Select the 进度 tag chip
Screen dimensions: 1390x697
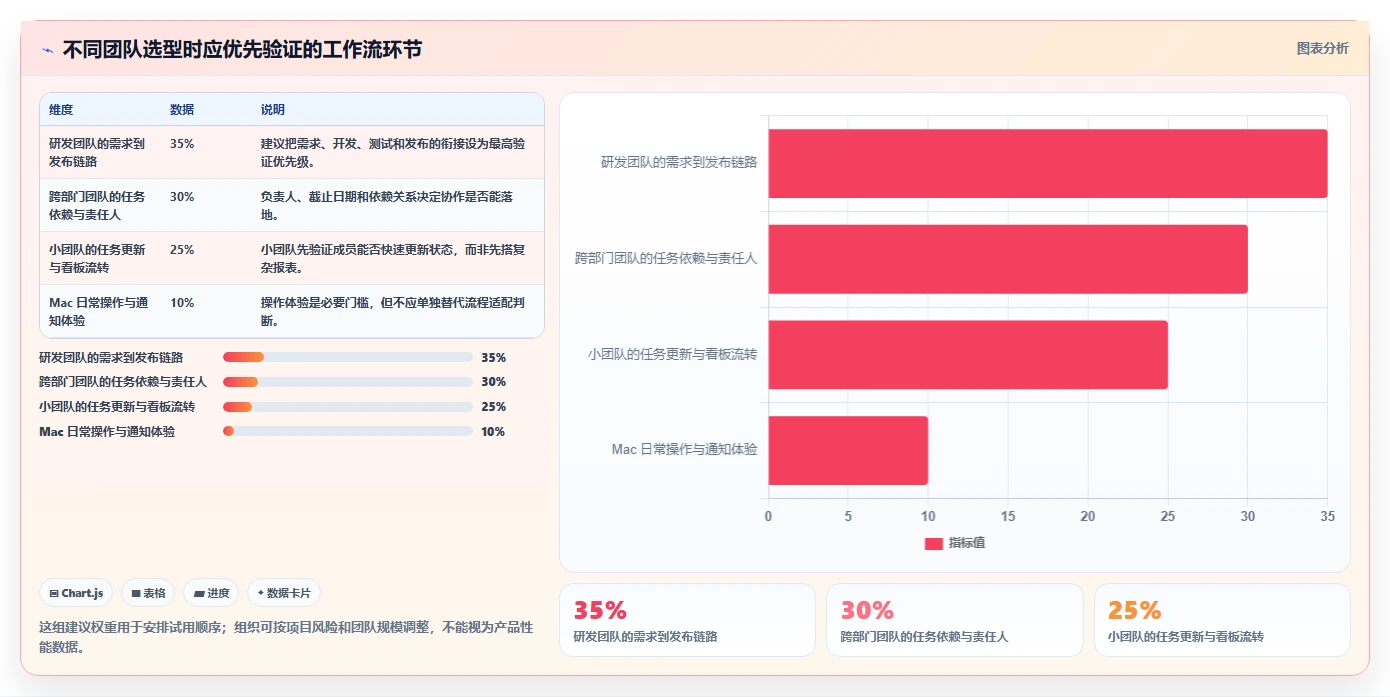click(211, 593)
